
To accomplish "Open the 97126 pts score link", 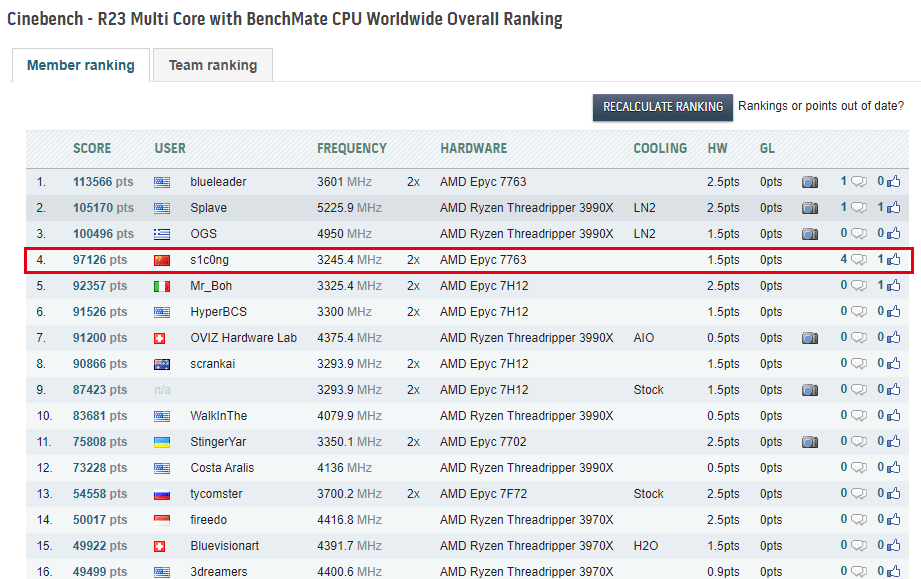I will pyautogui.click(x=100, y=260).
